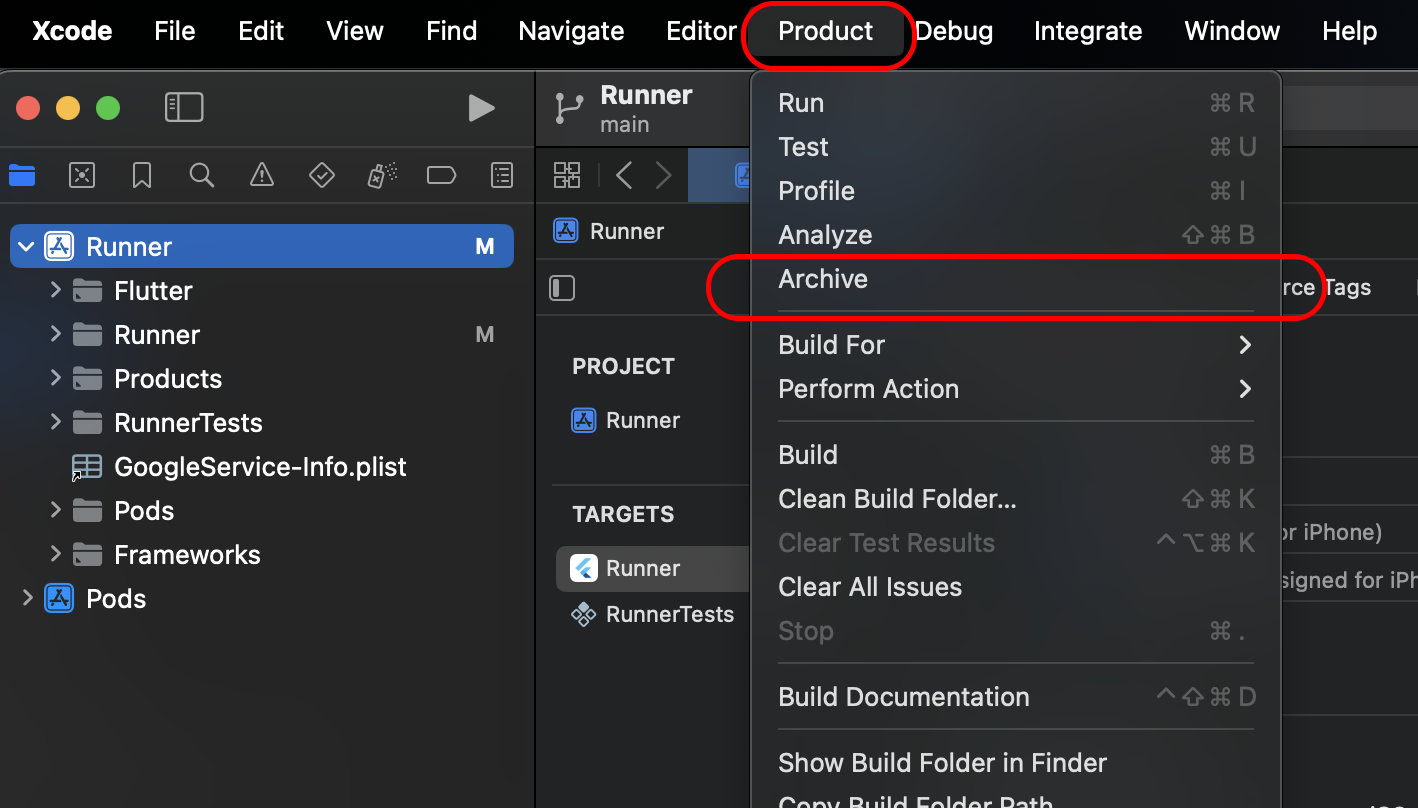Open the Breakpoint navigator icon
Image resolution: width=1418 pixels, height=808 pixels.
441,176
